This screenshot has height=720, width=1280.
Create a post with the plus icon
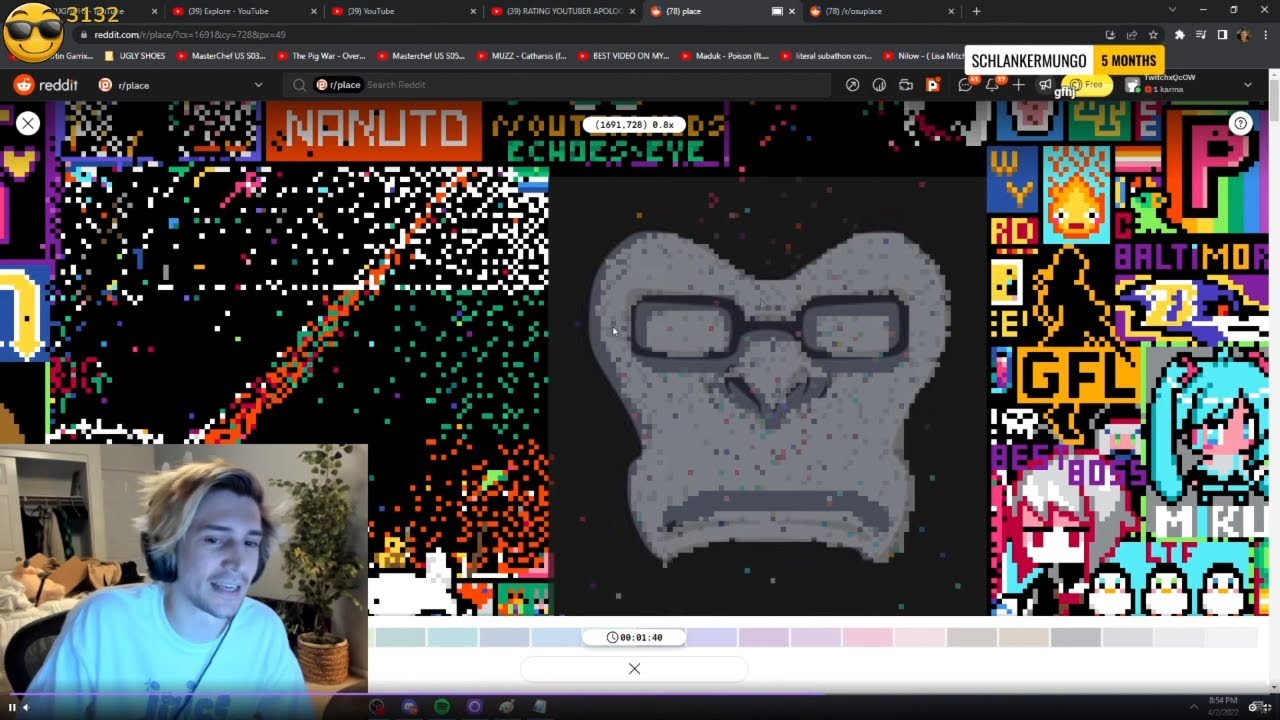point(1018,85)
